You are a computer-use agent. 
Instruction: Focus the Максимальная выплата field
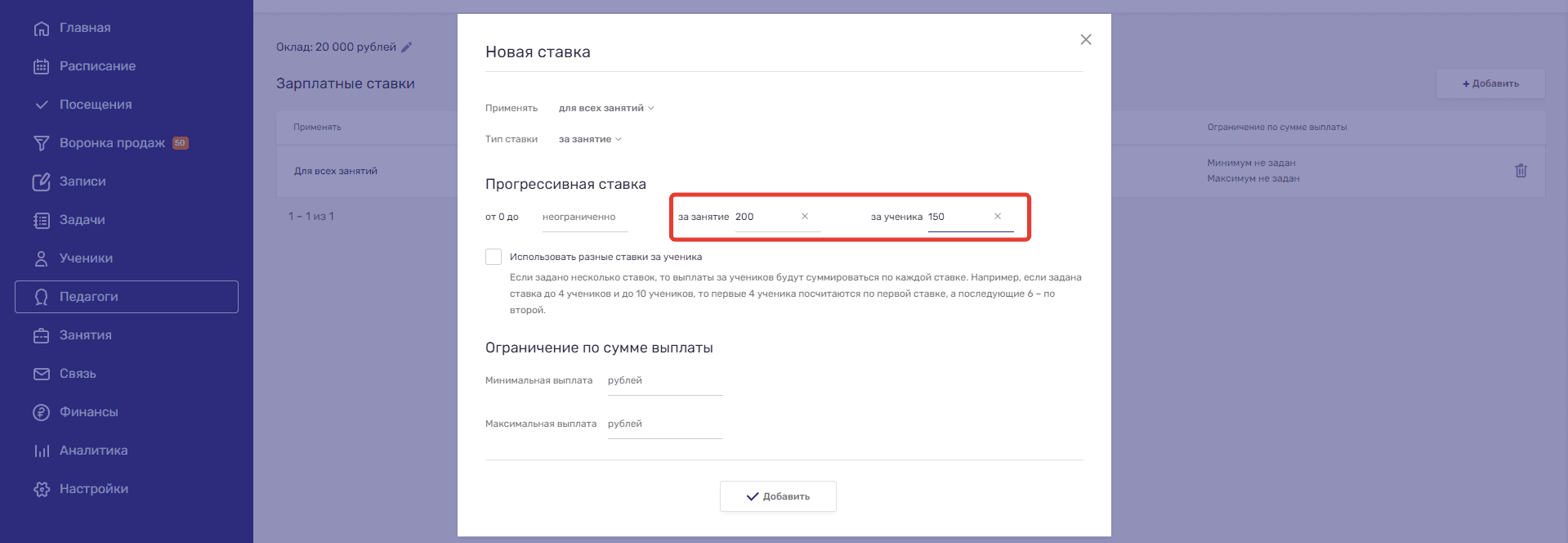[x=664, y=424]
